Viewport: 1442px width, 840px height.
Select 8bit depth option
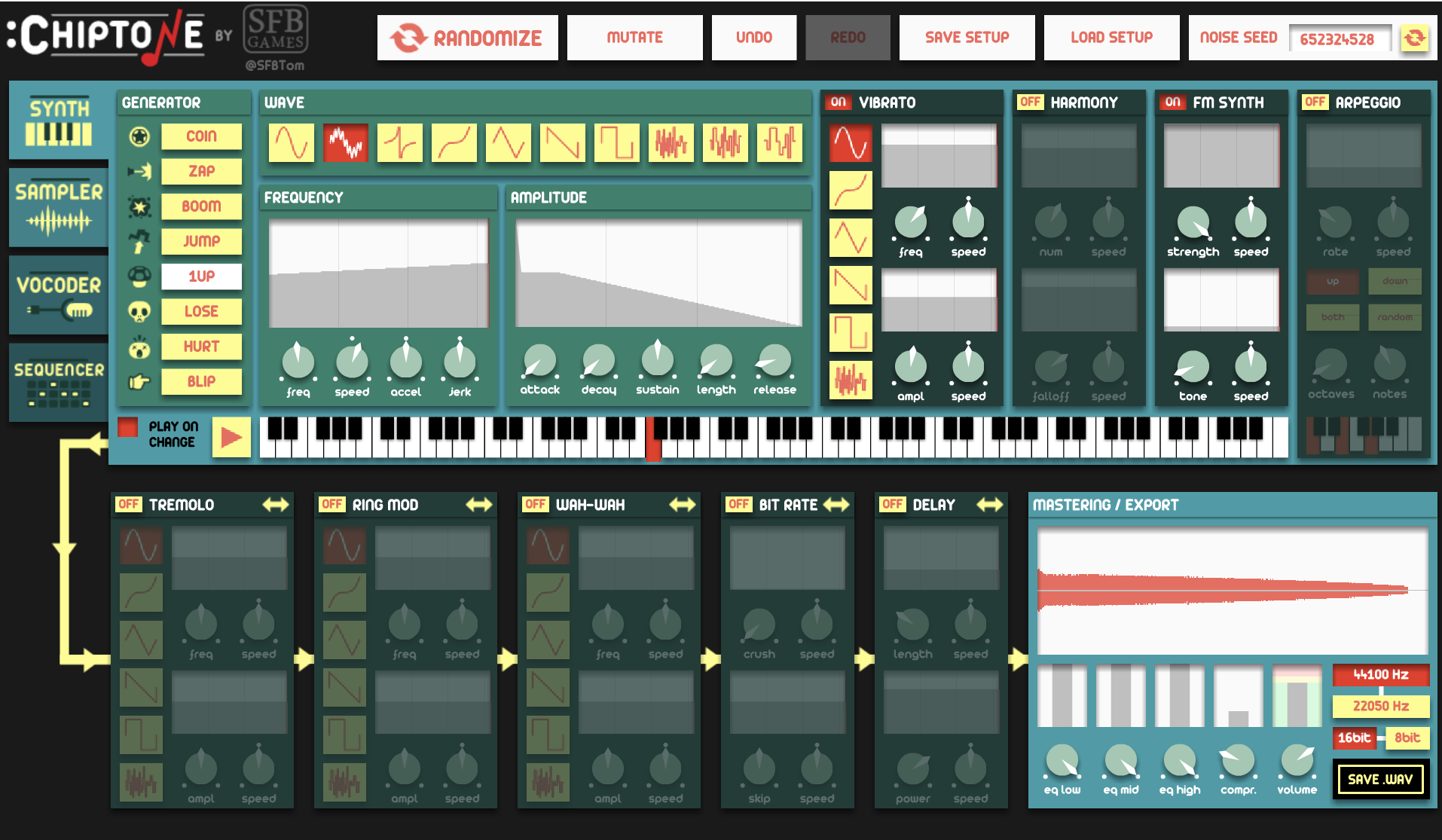click(1407, 738)
